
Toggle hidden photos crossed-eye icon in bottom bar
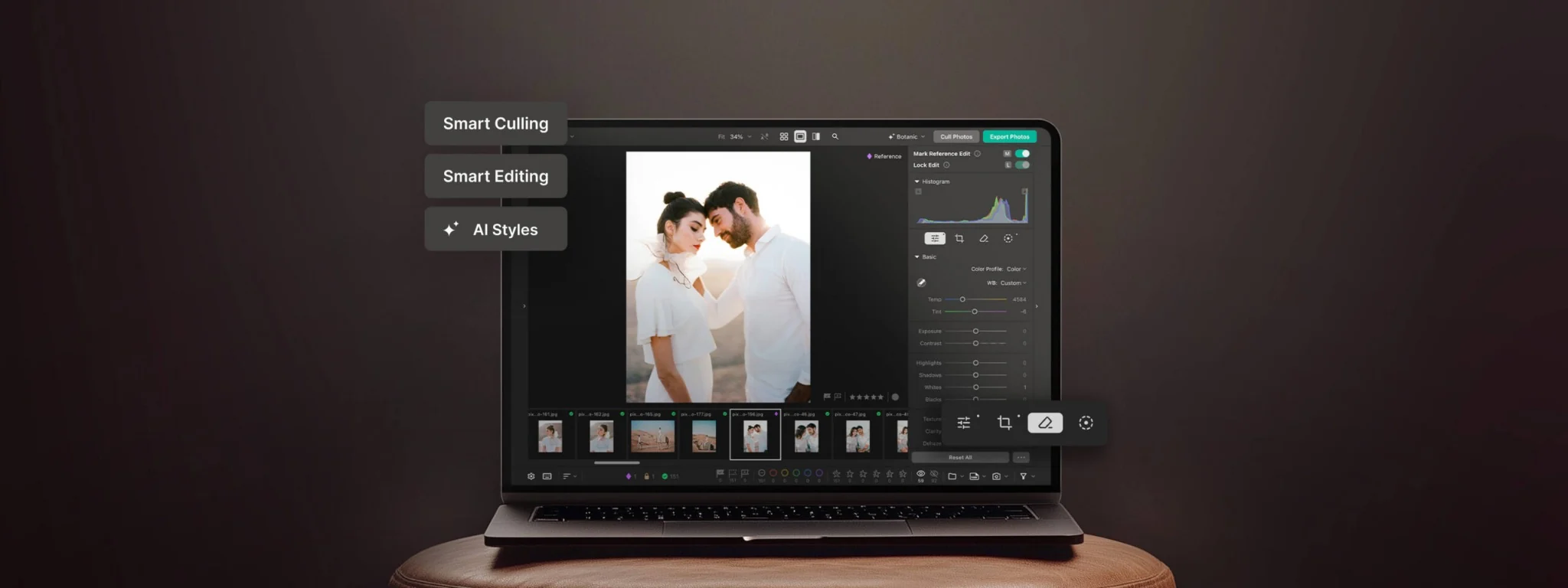934,474
